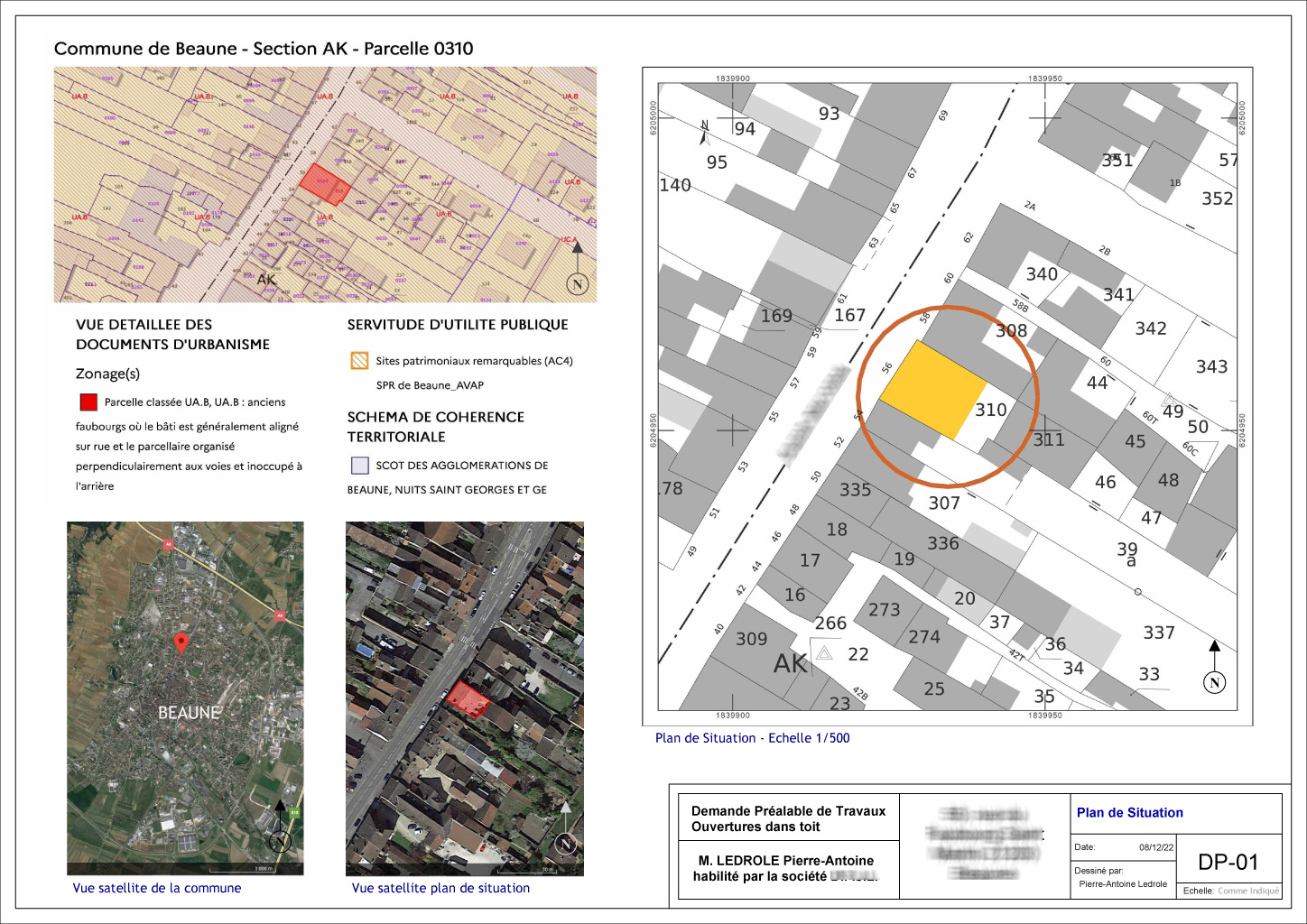Select the yellow highlighted parcel 310
This screenshot has height=924, width=1307.
pyautogui.click(x=932, y=389)
